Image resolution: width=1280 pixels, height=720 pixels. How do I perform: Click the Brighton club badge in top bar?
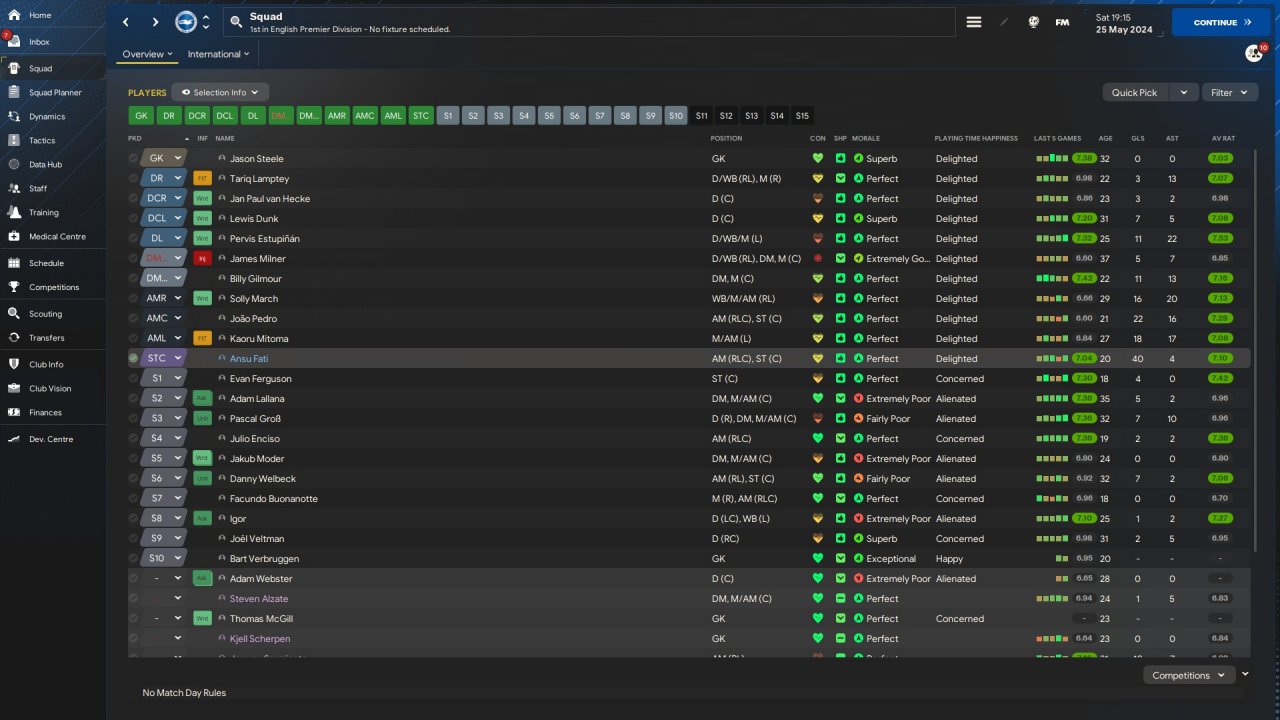point(185,22)
